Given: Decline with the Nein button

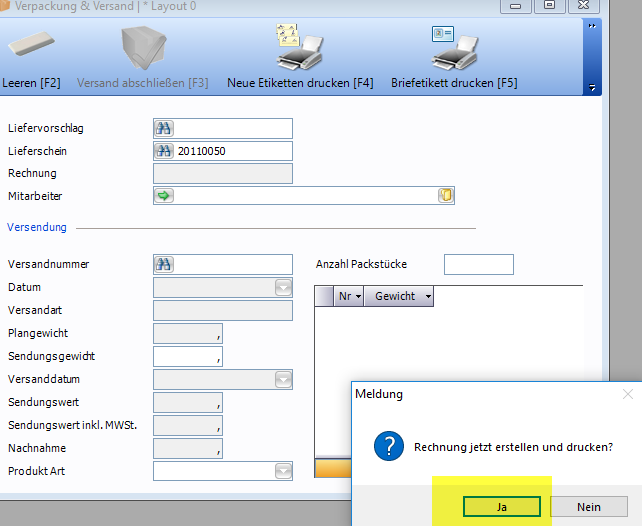Looking at the screenshot, I should coord(589,507).
